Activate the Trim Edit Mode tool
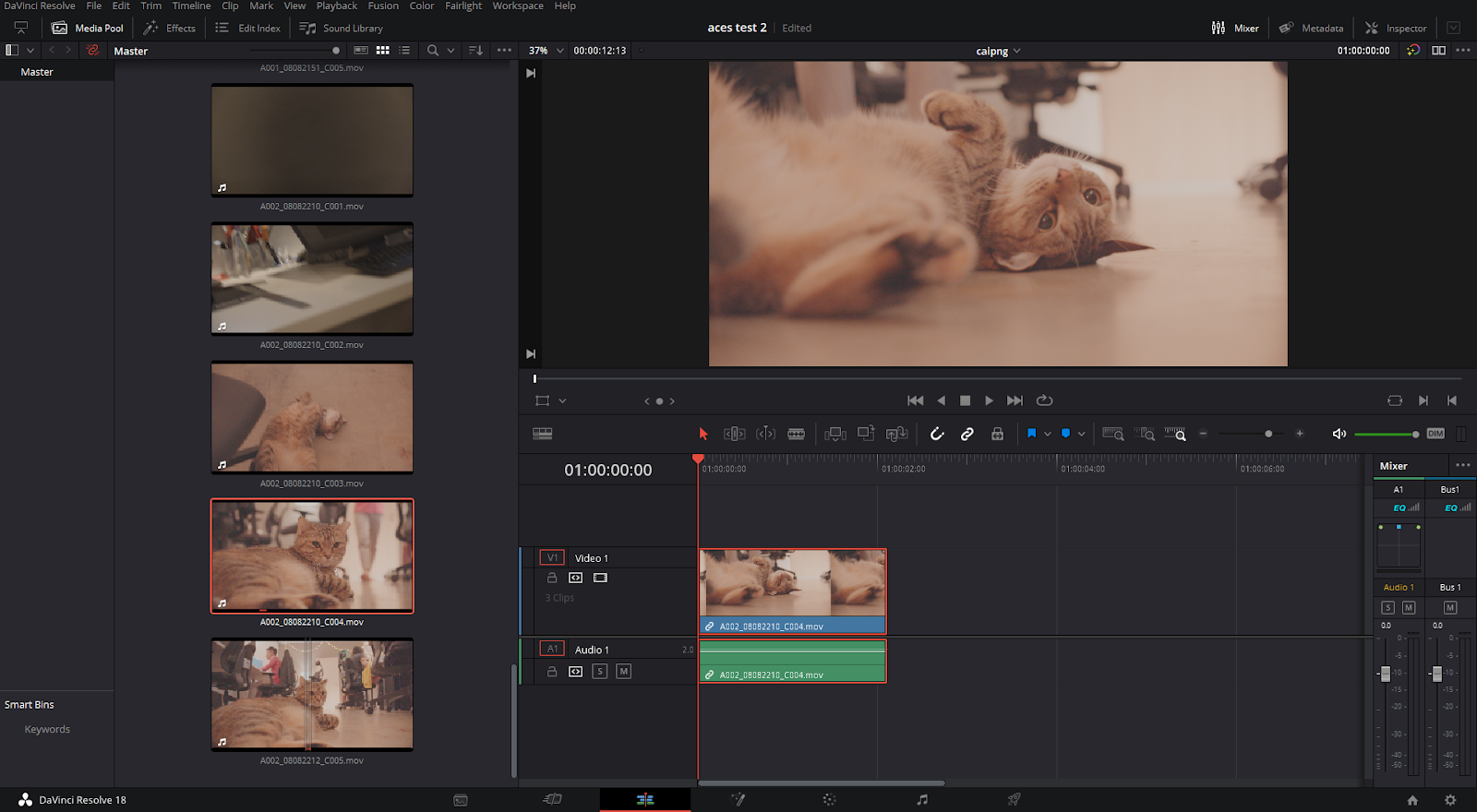Viewport: 1477px width, 812px height. [735, 434]
